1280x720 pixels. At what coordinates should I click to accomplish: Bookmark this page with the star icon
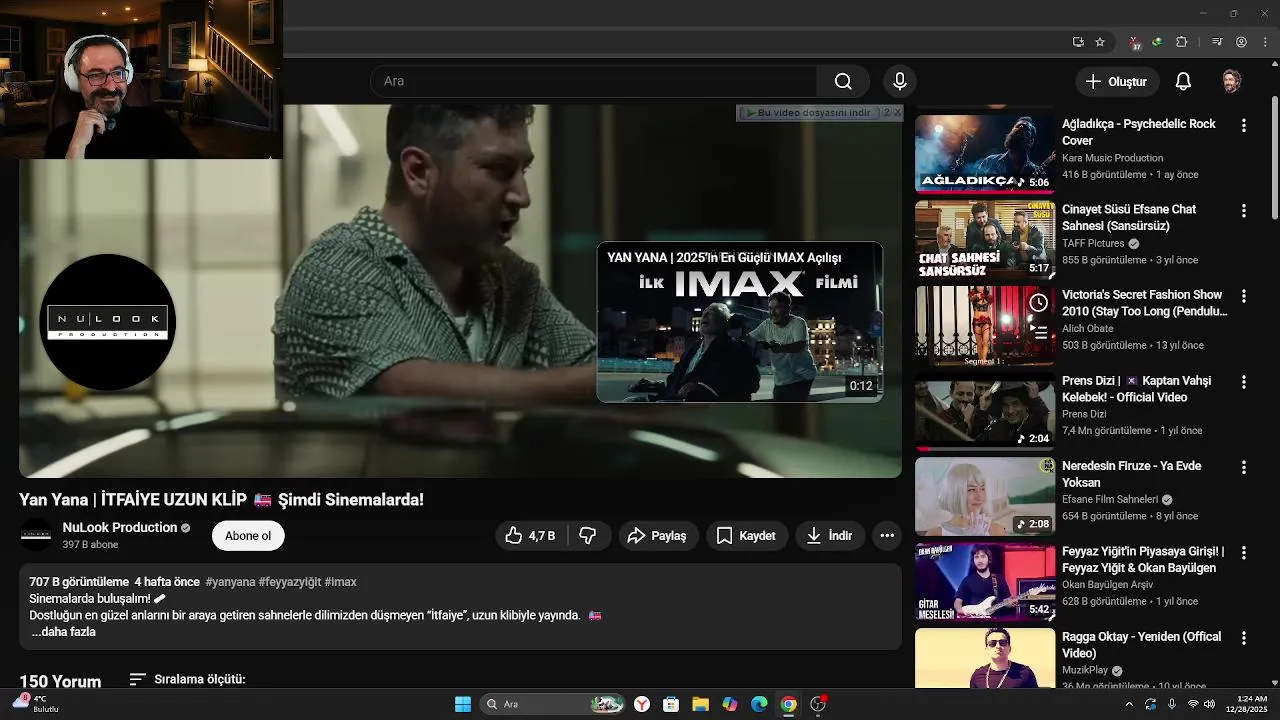click(x=1100, y=42)
